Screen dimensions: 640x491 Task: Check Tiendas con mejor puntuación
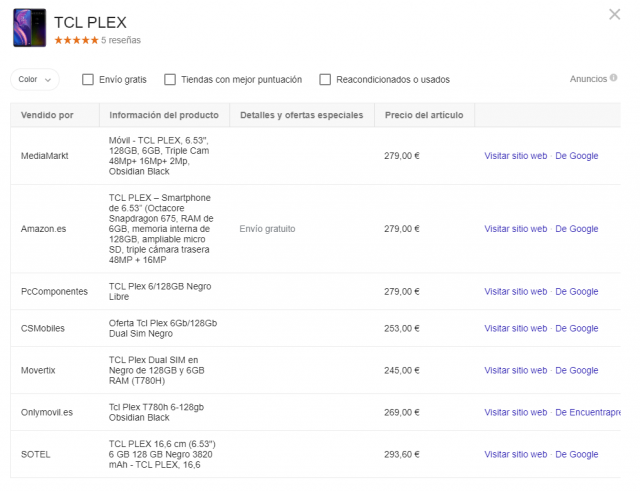[x=170, y=79]
